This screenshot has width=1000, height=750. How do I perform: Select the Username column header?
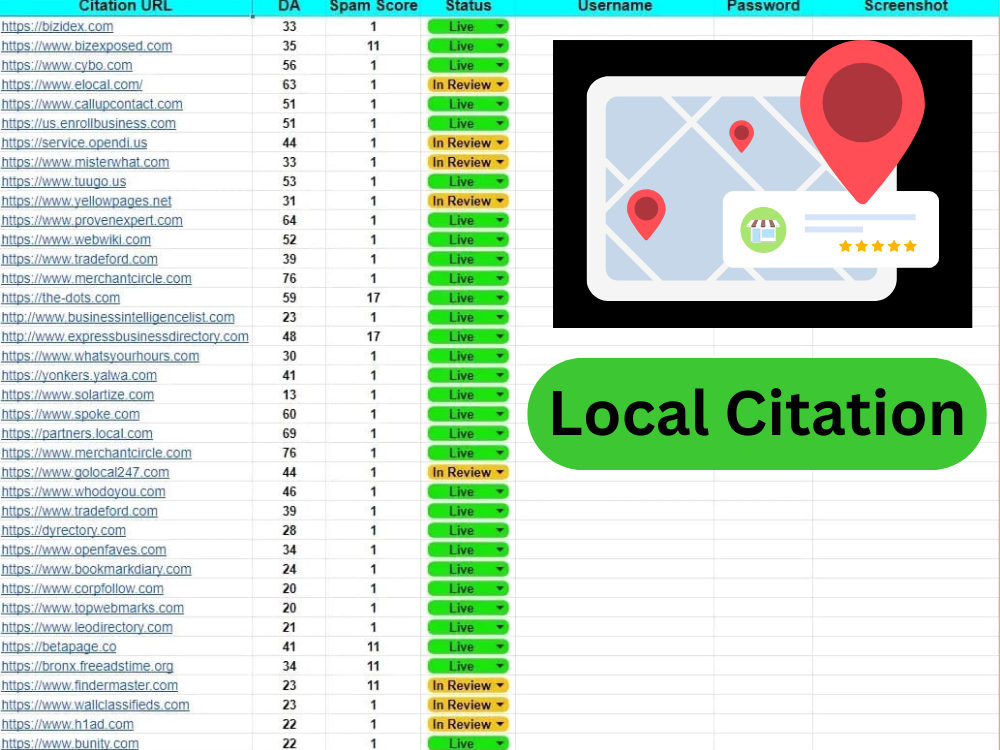coord(615,6)
